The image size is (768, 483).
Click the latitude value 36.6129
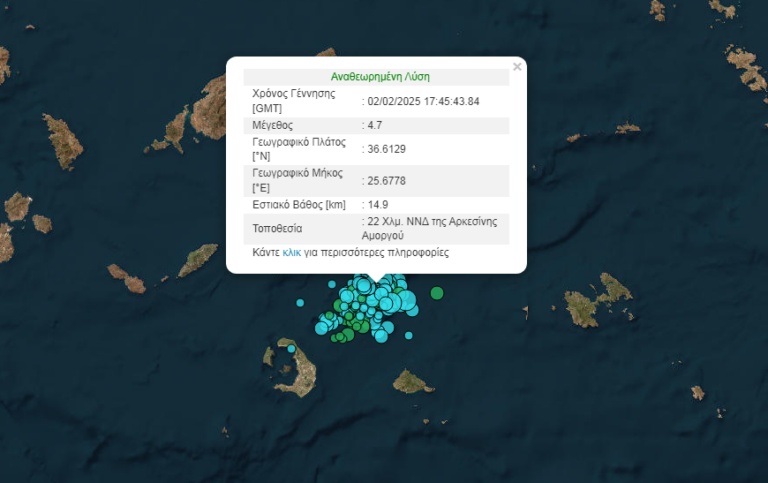pyautogui.click(x=385, y=150)
